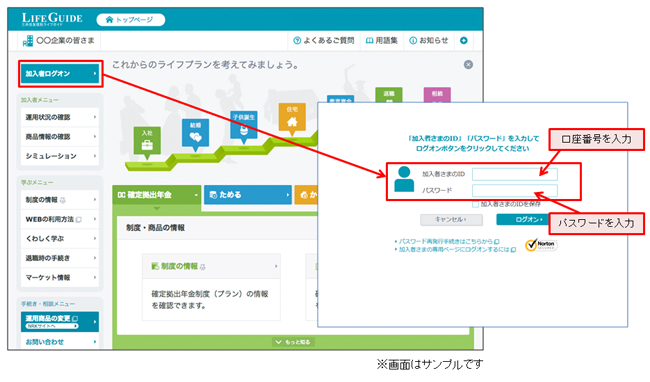
Task: Click arrow chevron on 運用状況の確認 row
Action: pos(95,117)
